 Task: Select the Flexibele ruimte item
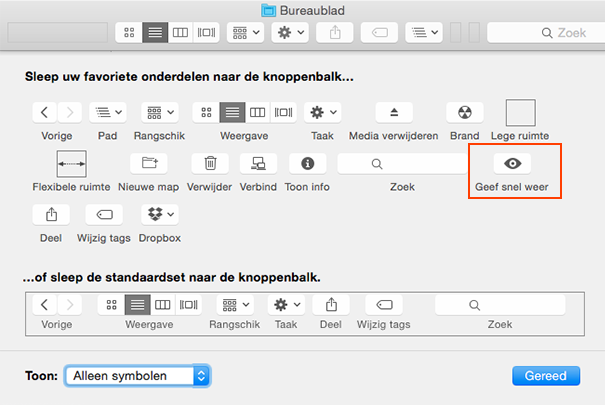pos(71,164)
